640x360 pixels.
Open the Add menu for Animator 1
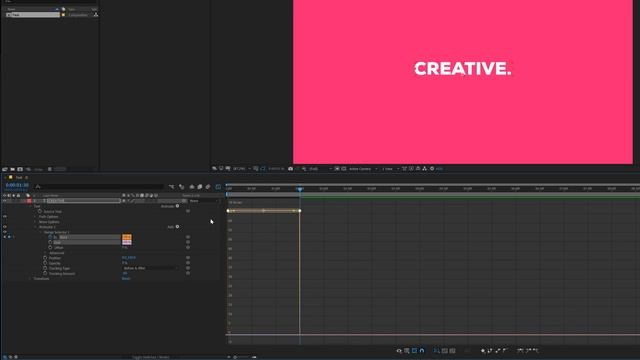177,227
